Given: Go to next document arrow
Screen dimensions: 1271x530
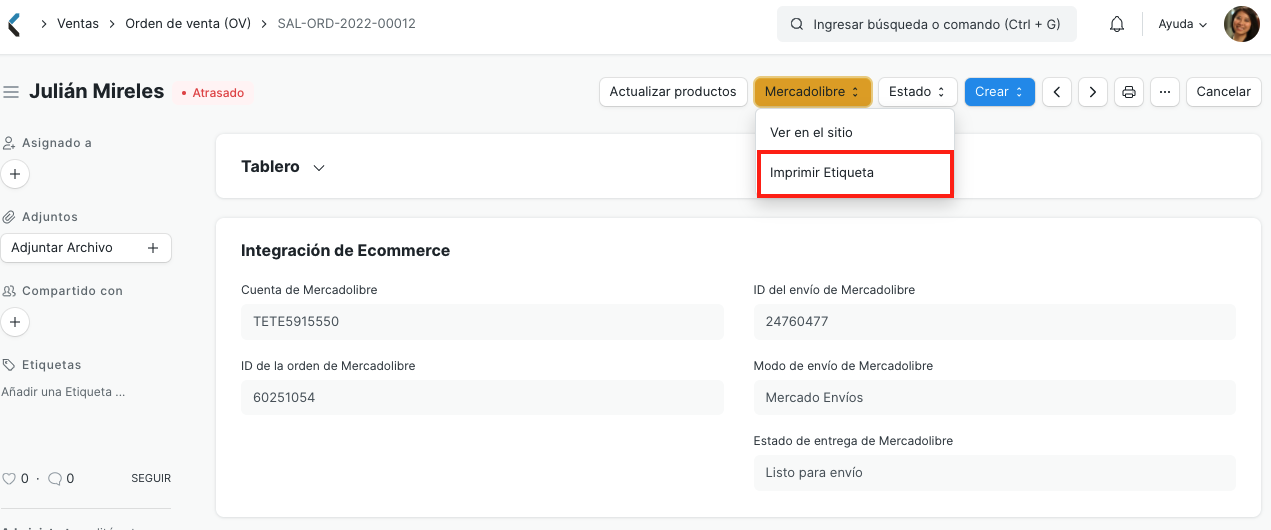Looking at the screenshot, I should (x=1093, y=92).
